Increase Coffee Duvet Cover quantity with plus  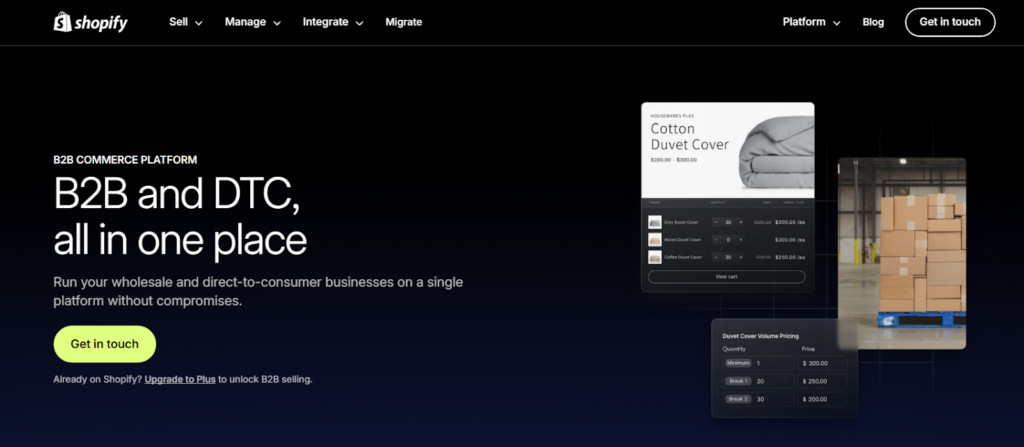741,257
